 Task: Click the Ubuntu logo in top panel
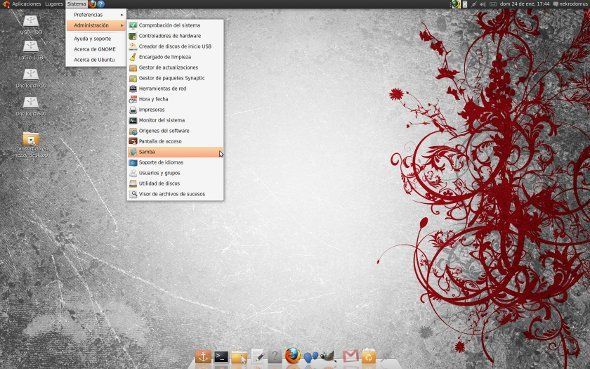tap(6, 4)
